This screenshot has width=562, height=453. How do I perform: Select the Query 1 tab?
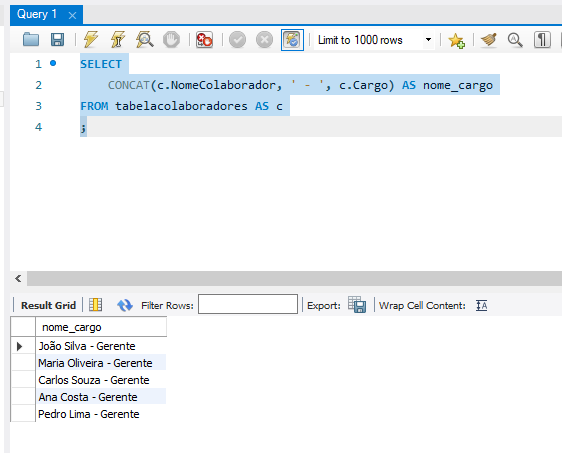(x=37, y=14)
